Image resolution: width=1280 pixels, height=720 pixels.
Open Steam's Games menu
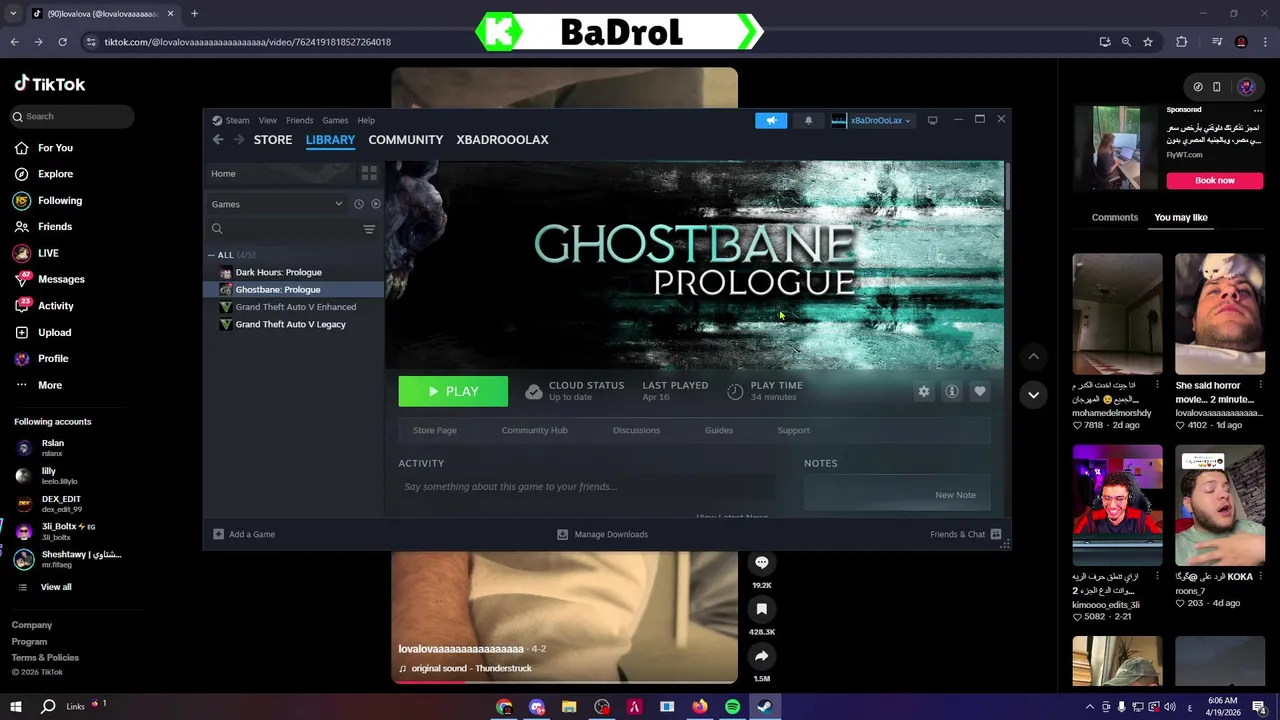coord(335,120)
